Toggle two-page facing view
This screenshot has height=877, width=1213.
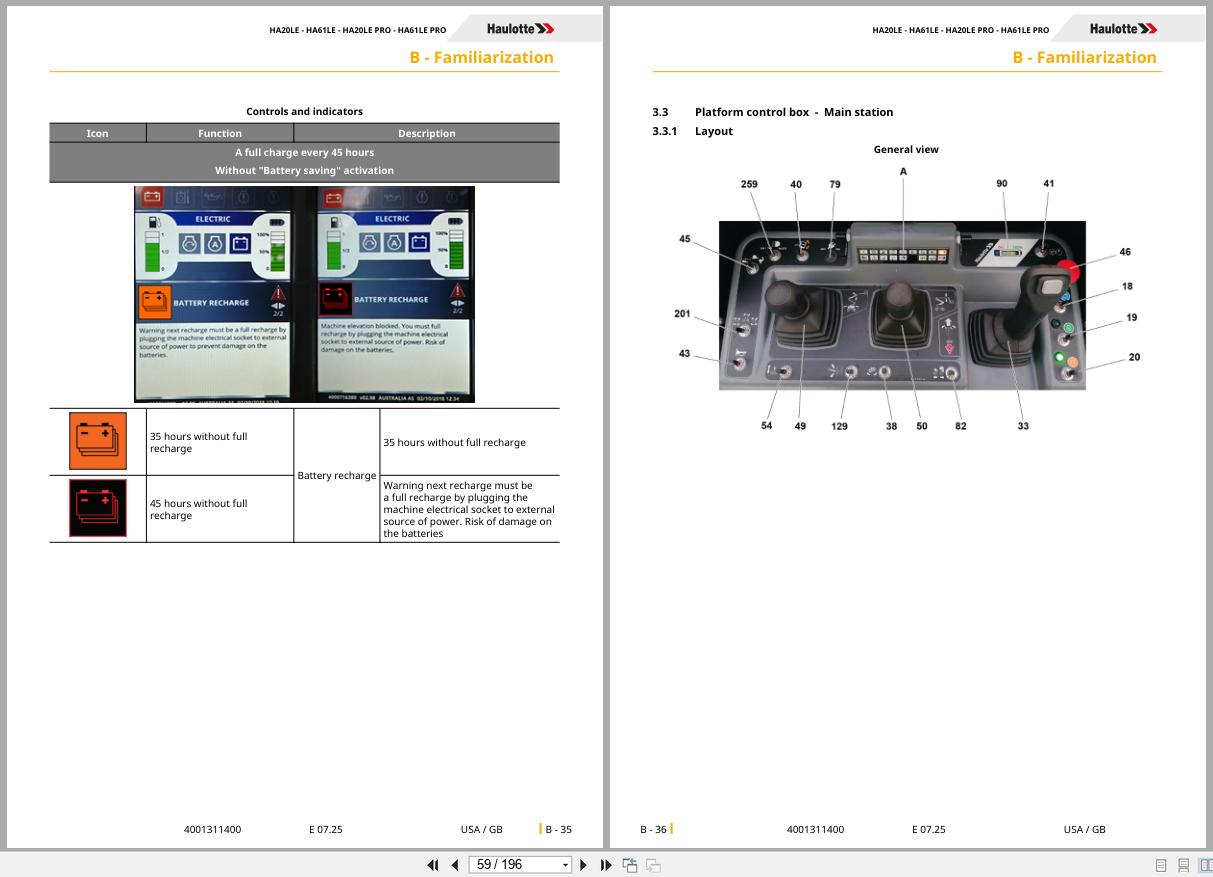point(1206,865)
